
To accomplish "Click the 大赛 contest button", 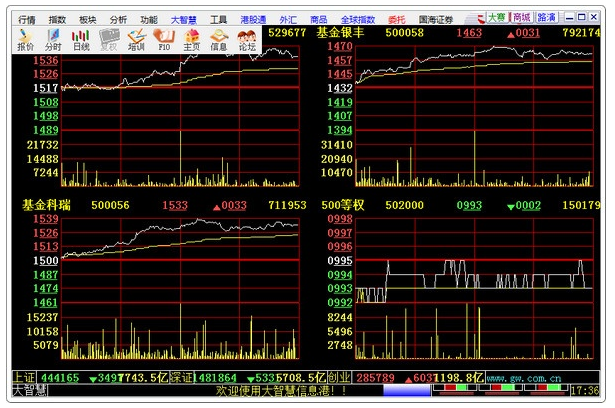I will click(x=497, y=18).
